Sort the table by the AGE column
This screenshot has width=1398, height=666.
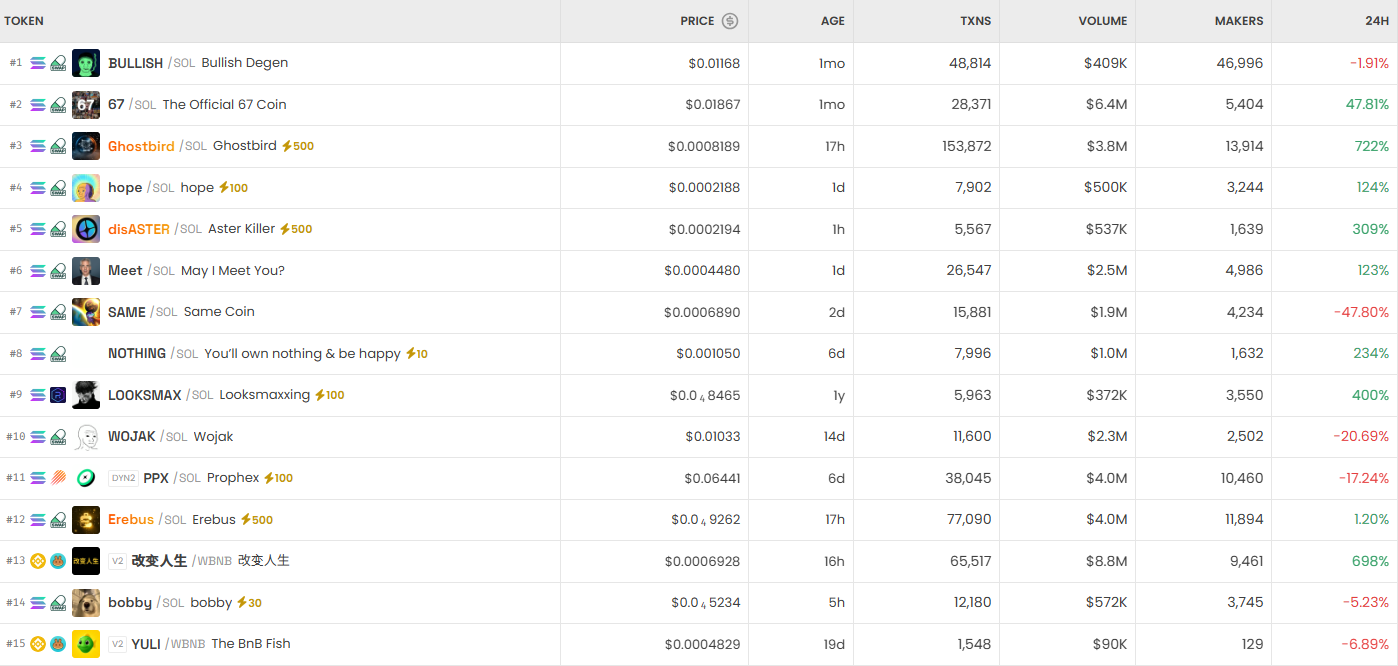coord(832,21)
